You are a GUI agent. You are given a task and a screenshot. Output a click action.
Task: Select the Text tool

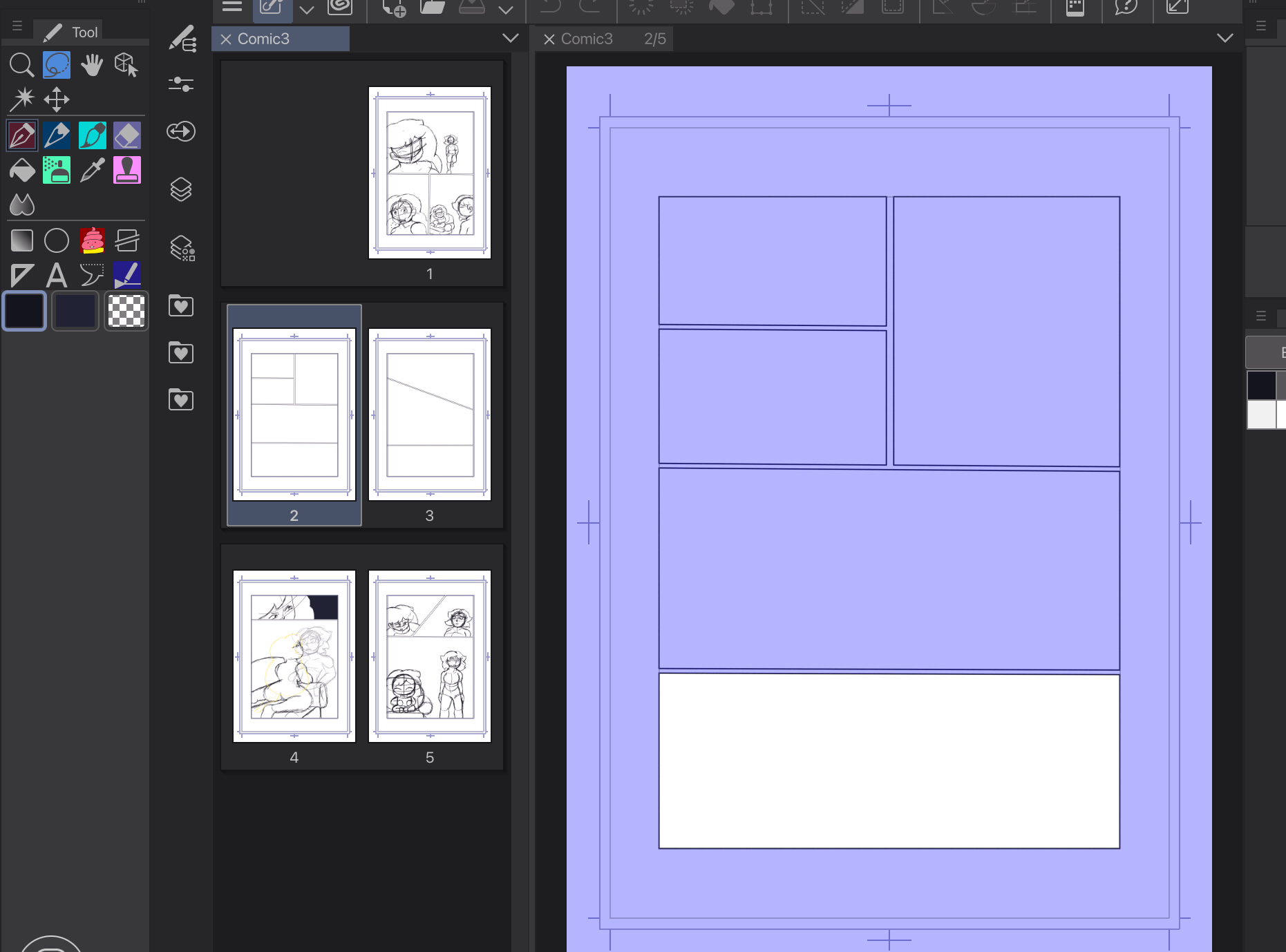tap(57, 275)
